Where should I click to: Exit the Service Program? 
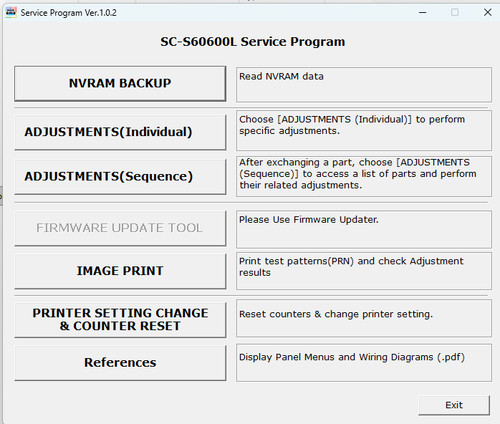pyautogui.click(x=454, y=405)
